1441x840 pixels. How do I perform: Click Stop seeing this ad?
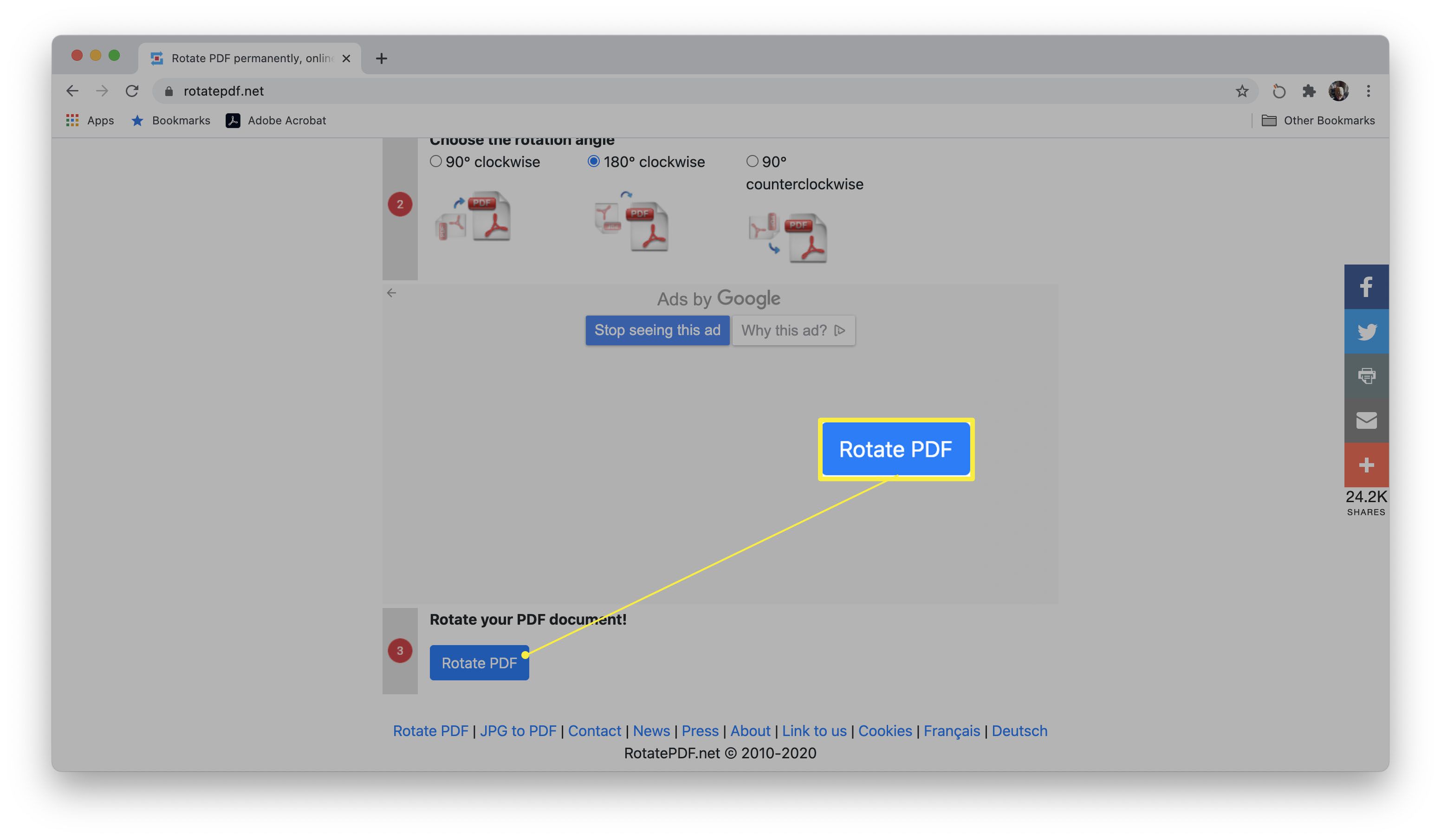tap(657, 330)
